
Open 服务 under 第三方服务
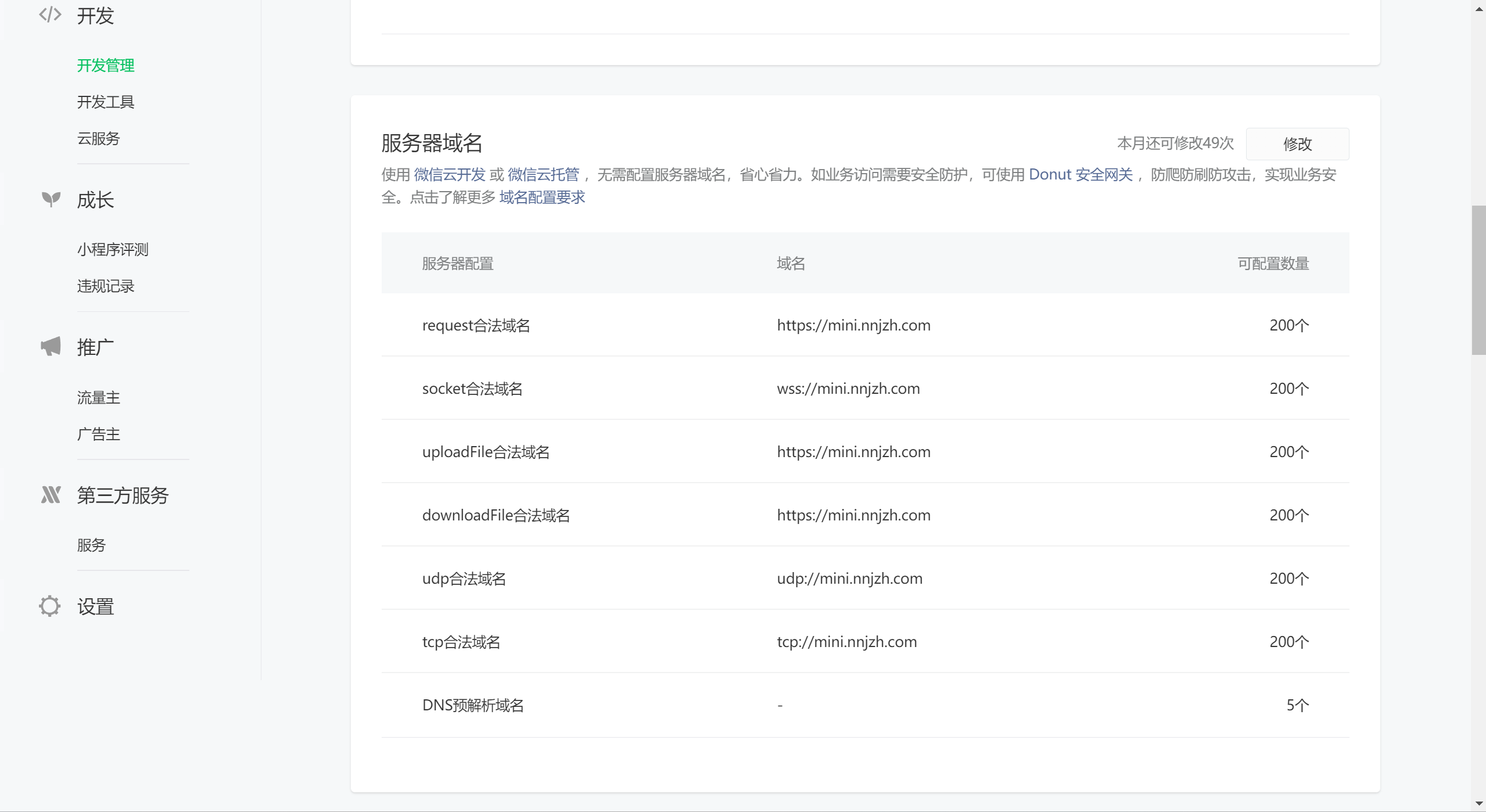pyautogui.click(x=92, y=545)
